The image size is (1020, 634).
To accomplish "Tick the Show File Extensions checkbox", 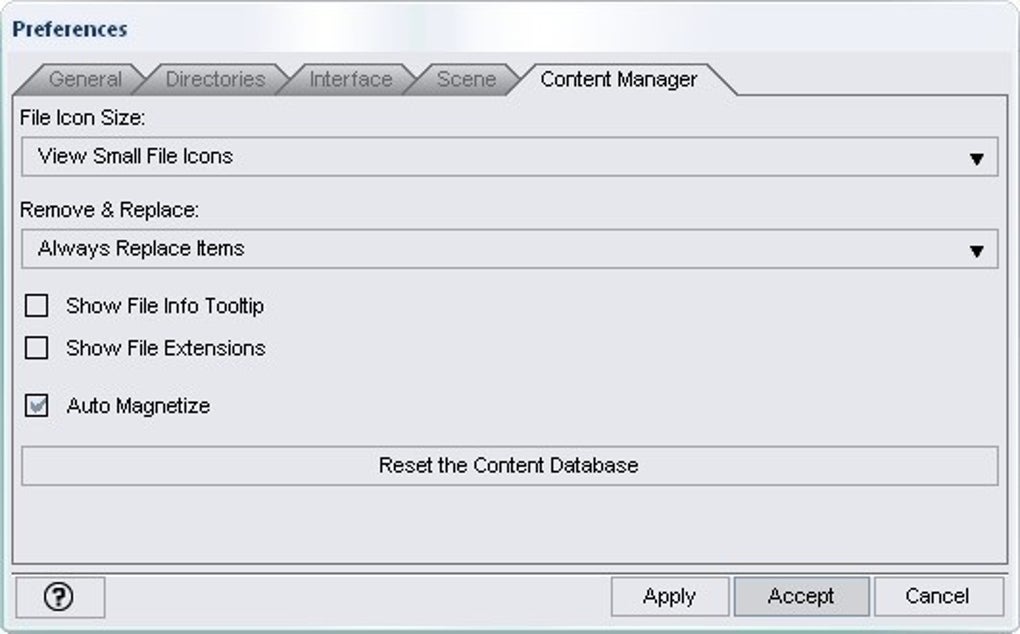I will 37,348.
